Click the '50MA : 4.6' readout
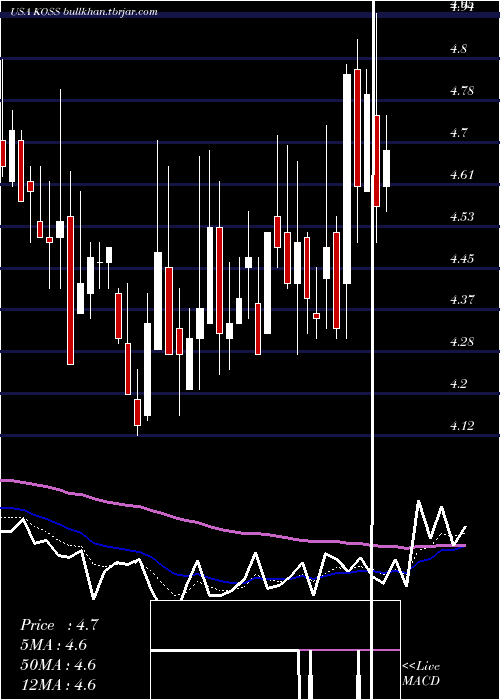The image size is (500, 700). pos(58,665)
